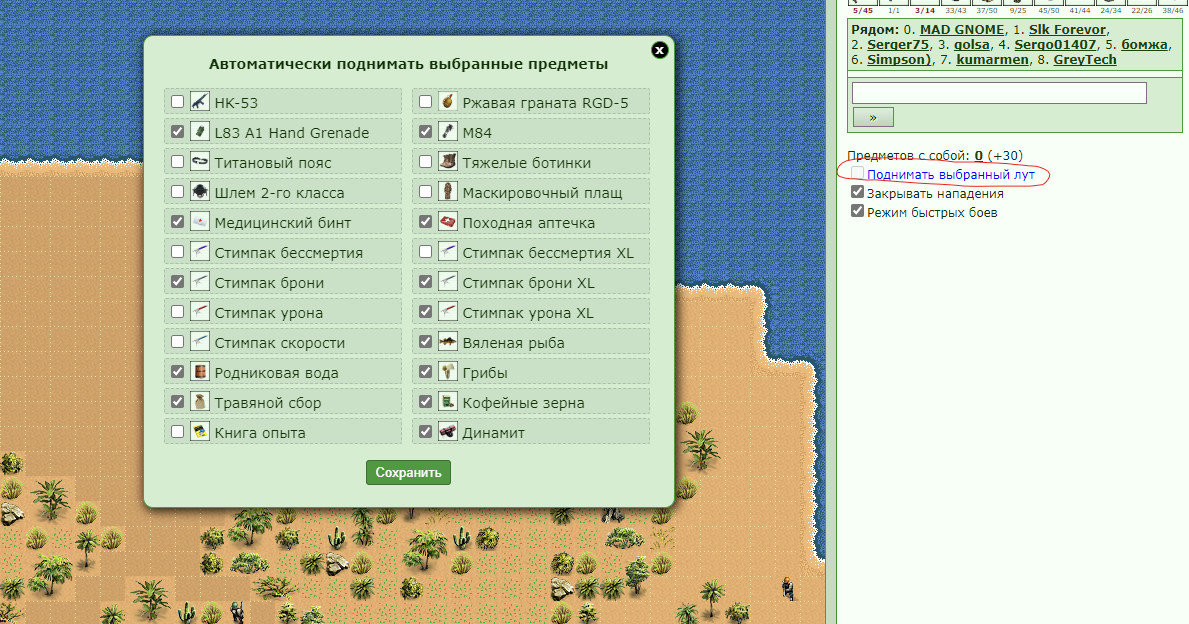Image resolution: width=1189 pixels, height=624 pixels.
Task: Click the Титановый пояс belt icon
Action: (x=199, y=162)
